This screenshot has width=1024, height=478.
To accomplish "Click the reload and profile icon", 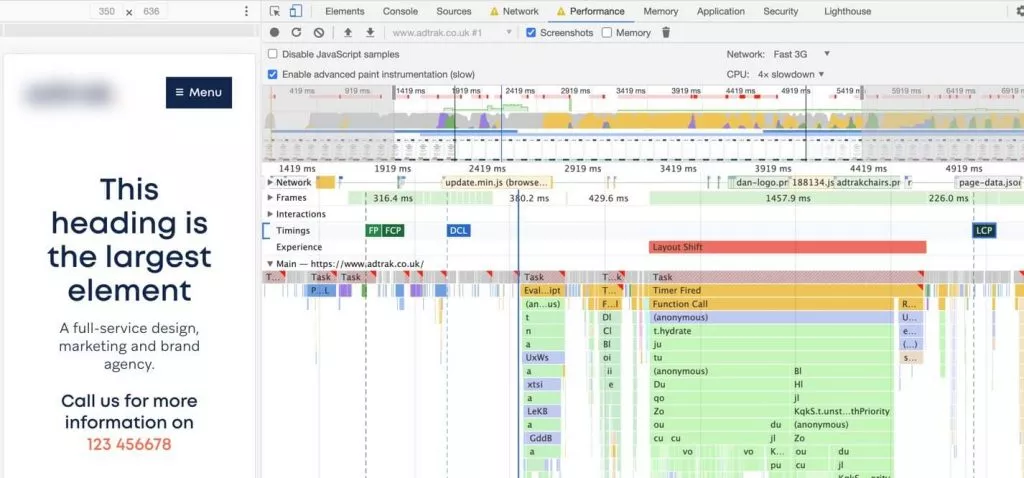I will click(x=296, y=33).
